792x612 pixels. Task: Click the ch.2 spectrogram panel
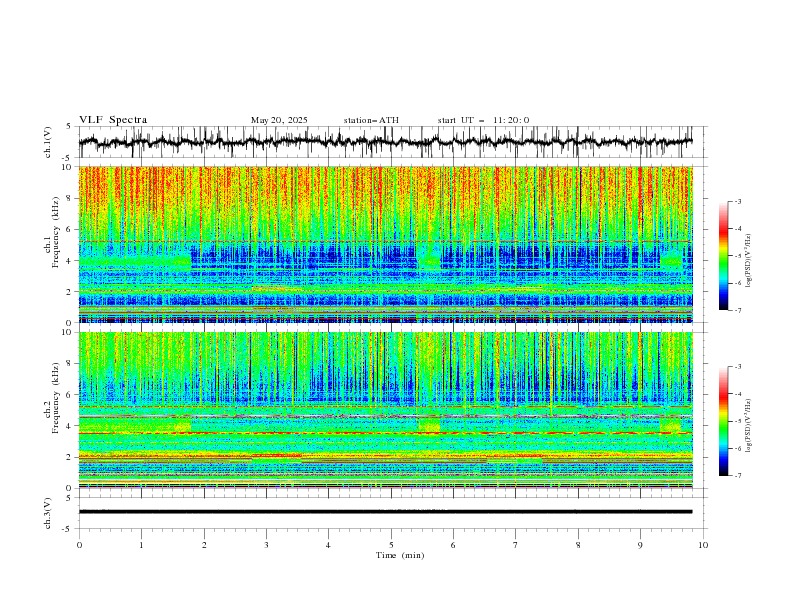click(386, 410)
